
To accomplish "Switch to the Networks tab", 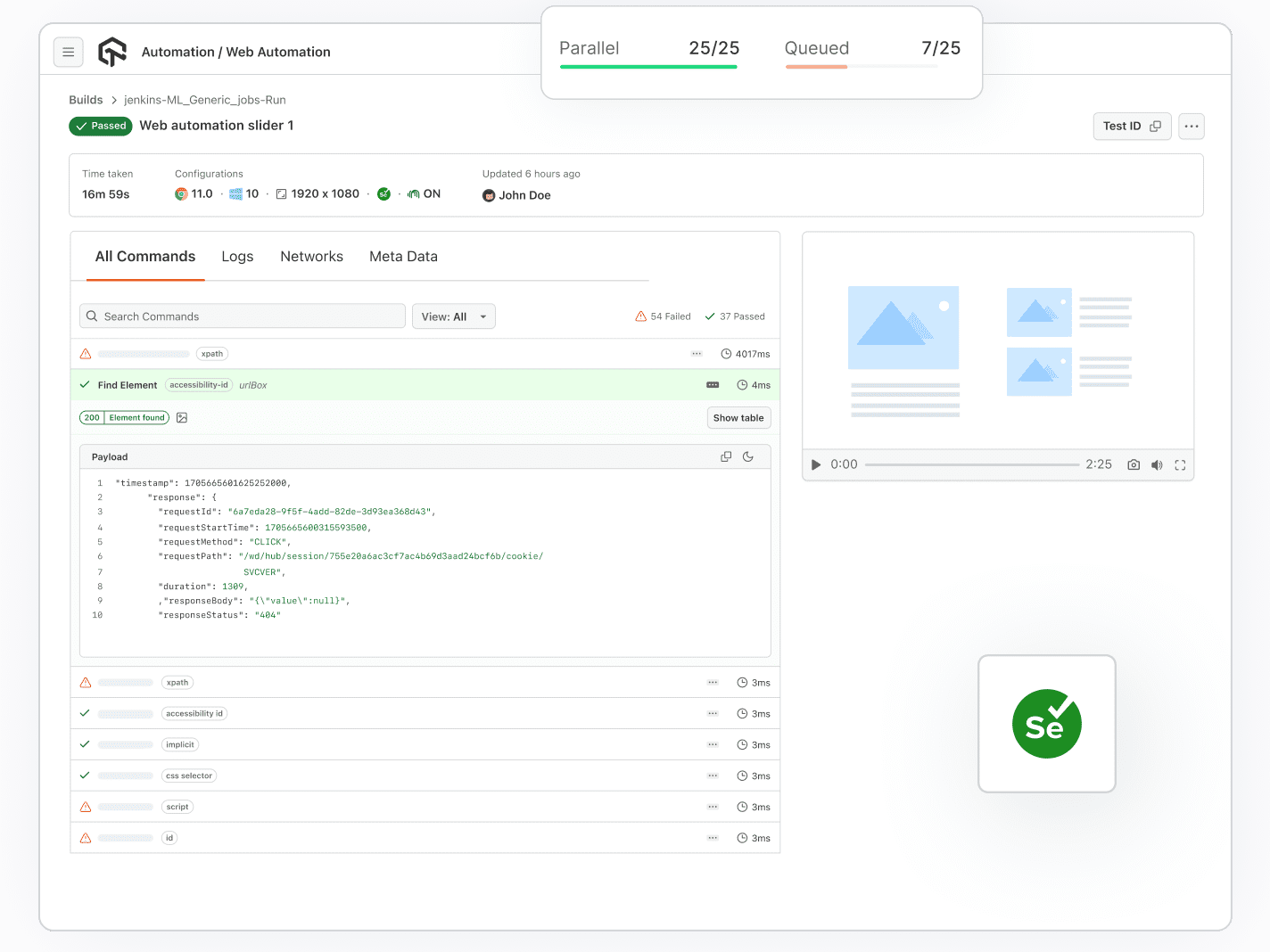I will [311, 257].
